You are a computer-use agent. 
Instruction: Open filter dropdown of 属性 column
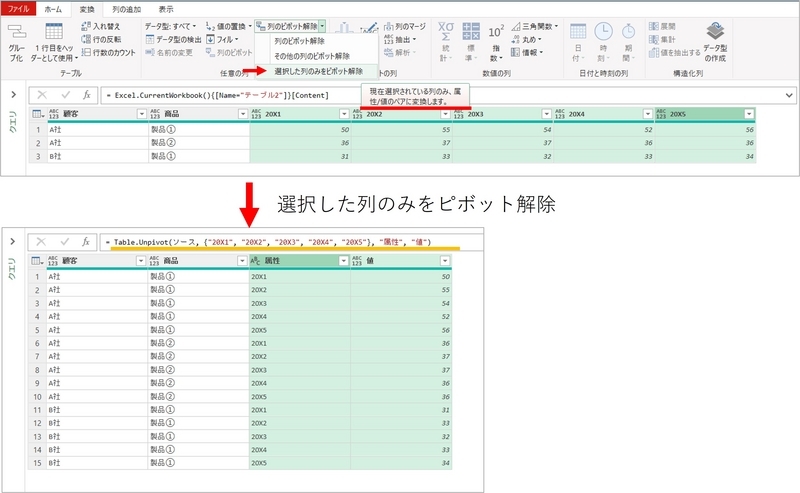tap(343, 261)
